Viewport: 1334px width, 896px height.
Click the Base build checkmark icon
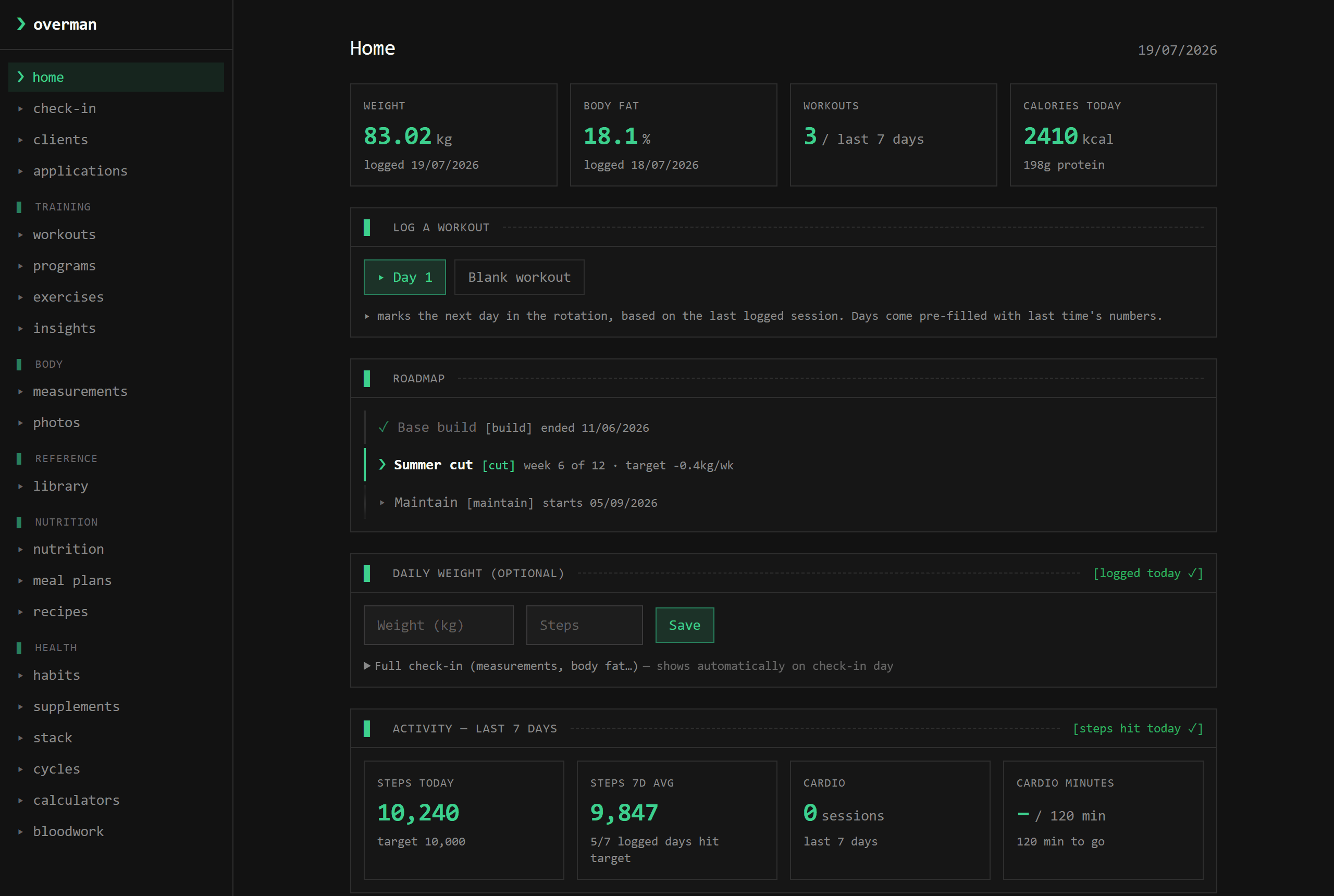pyautogui.click(x=384, y=428)
